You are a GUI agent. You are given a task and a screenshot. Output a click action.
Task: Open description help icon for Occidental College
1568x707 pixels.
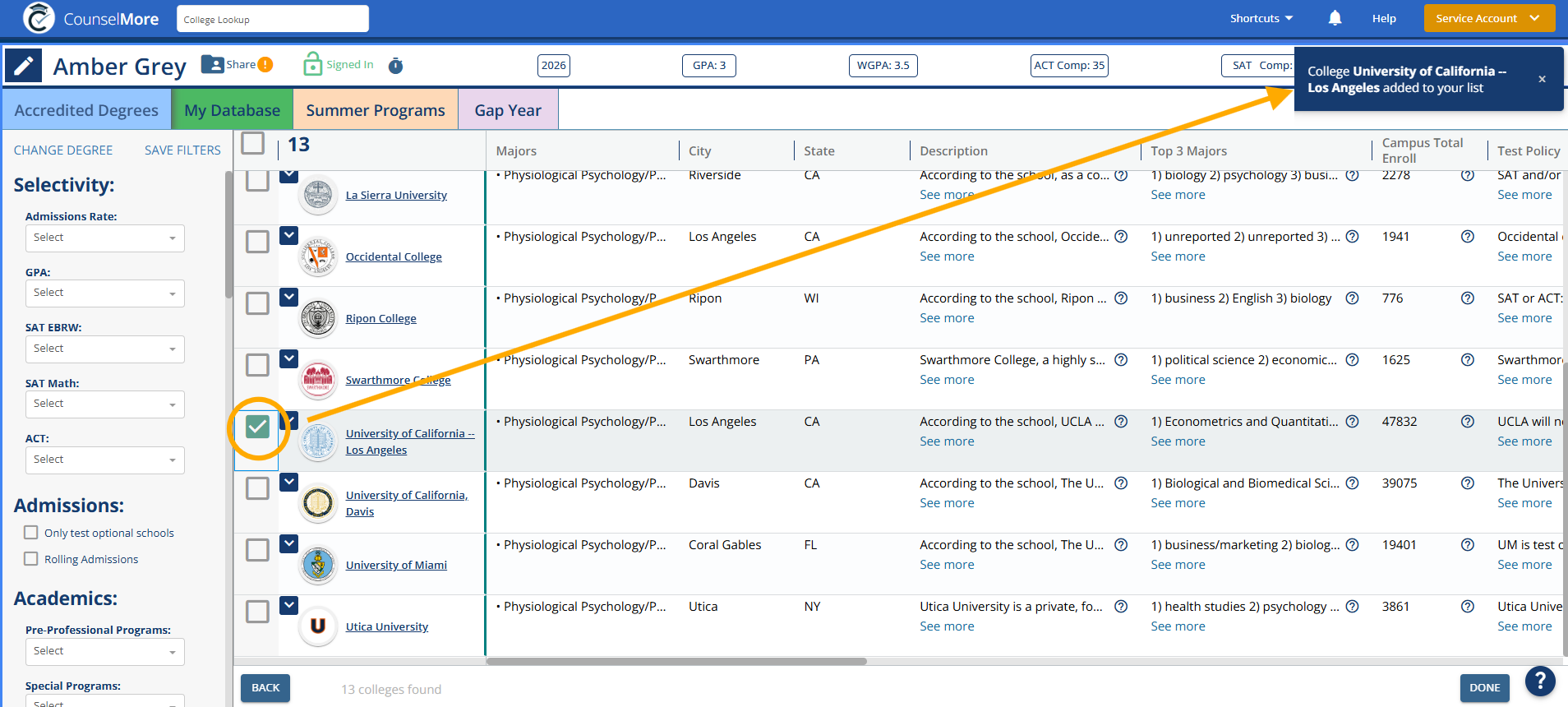coord(1121,237)
